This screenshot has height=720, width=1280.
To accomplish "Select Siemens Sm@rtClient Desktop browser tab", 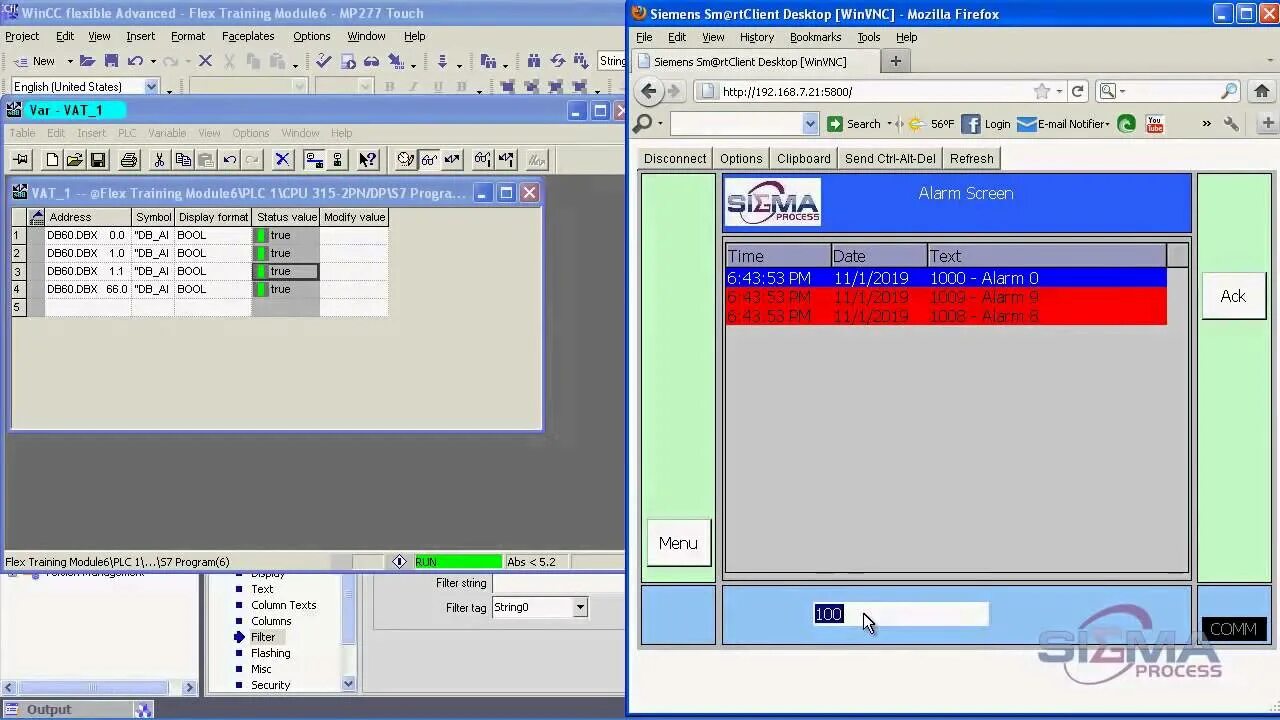I will point(757,61).
